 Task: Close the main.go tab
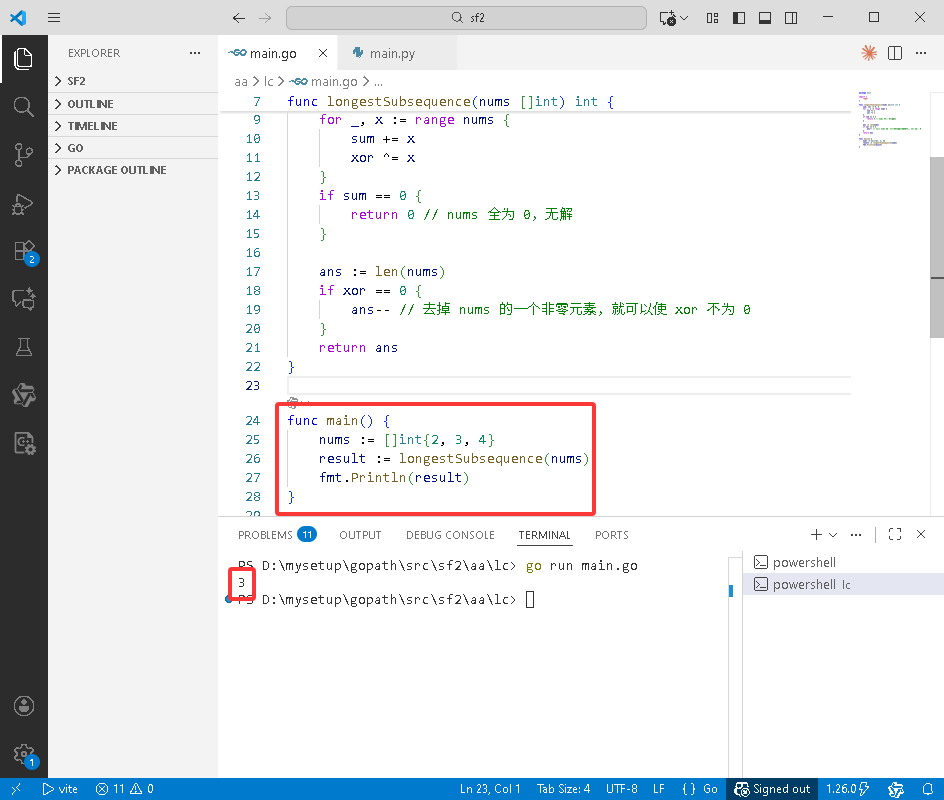323,53
